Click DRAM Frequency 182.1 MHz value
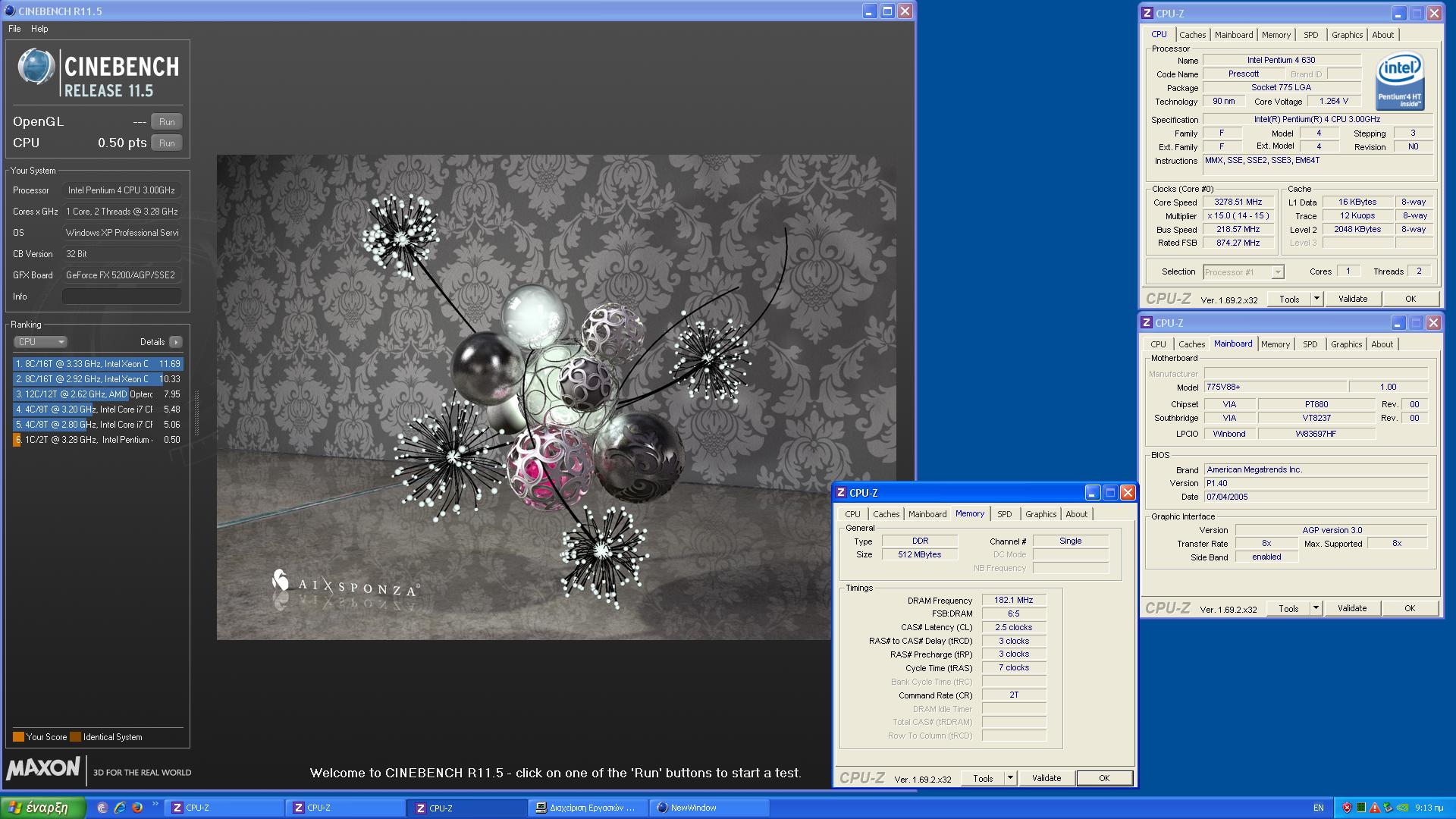This screenshot has width=1456, height=819. coord(1014,600)
